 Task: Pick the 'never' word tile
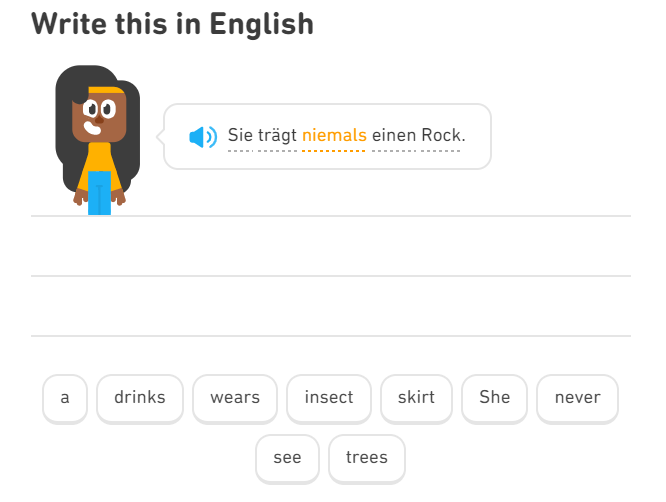[577, 398]
